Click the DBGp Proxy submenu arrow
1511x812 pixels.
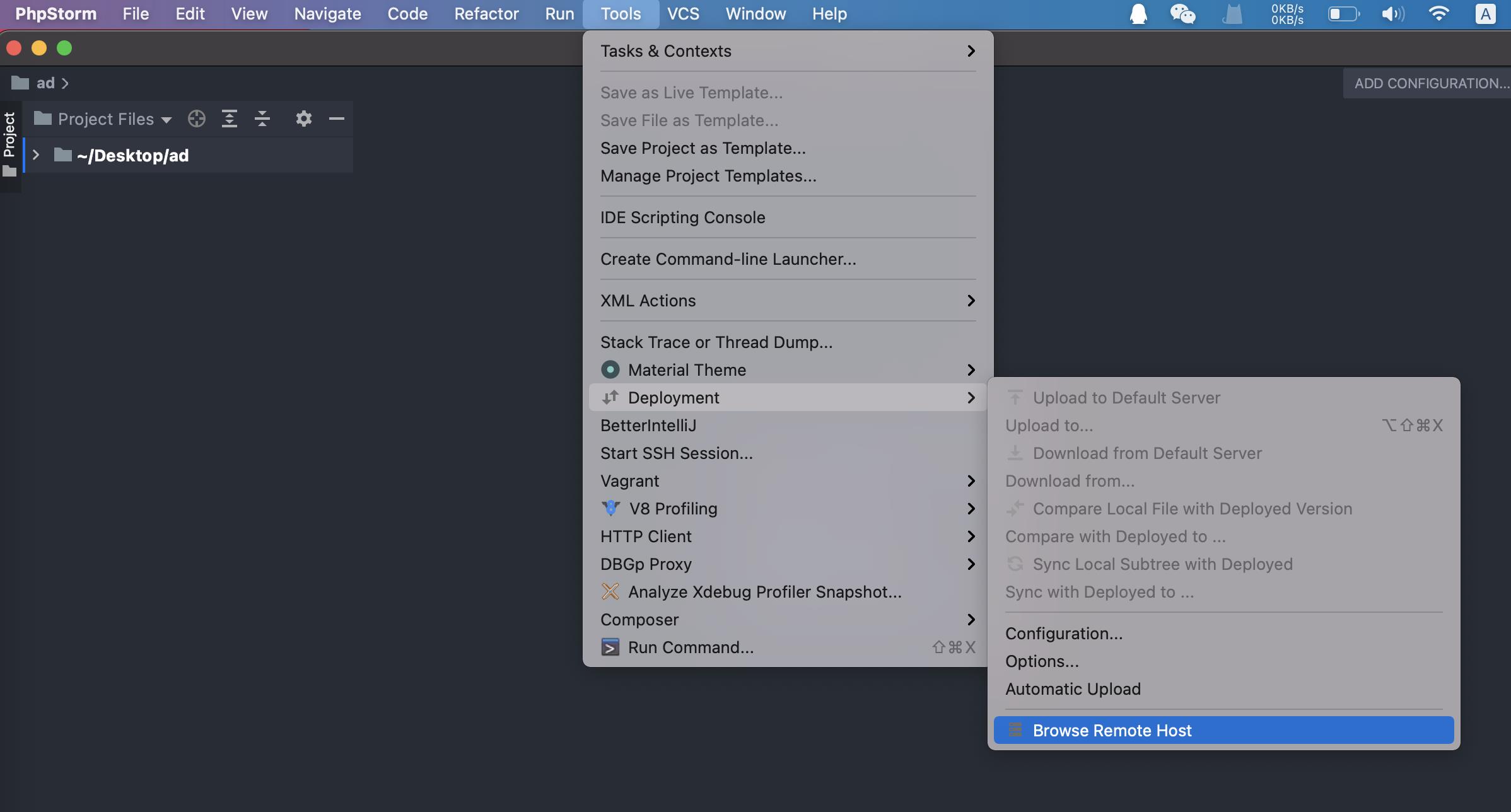tap(970, 563)
